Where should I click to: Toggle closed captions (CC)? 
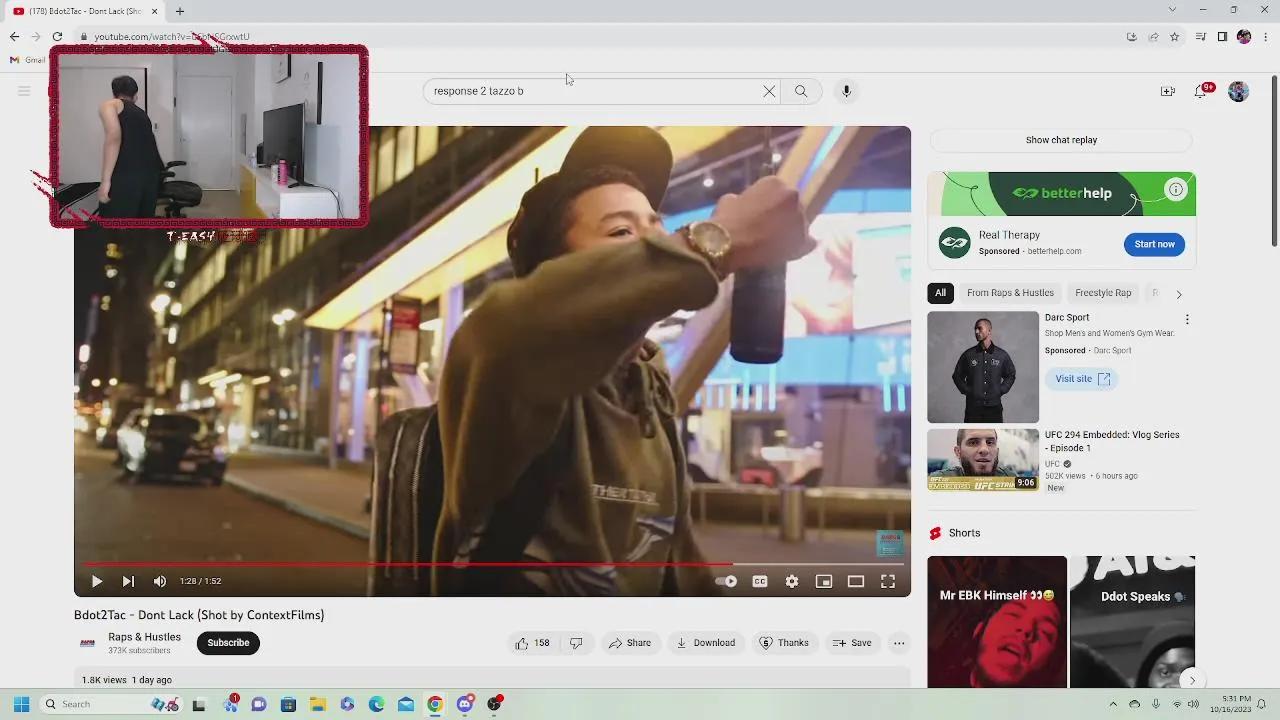[760, 581]
